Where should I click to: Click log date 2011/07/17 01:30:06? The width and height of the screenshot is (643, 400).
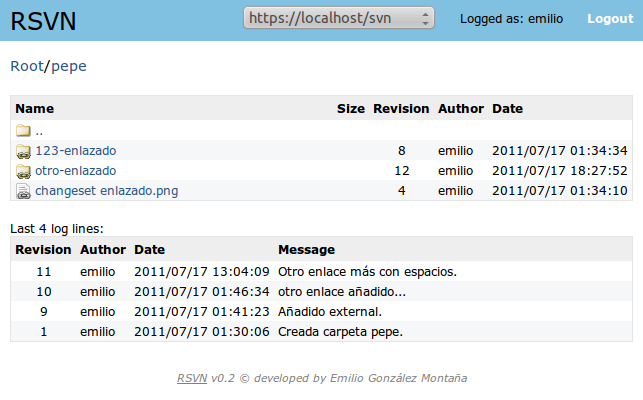pyautogui.click(x=202, y=331)
